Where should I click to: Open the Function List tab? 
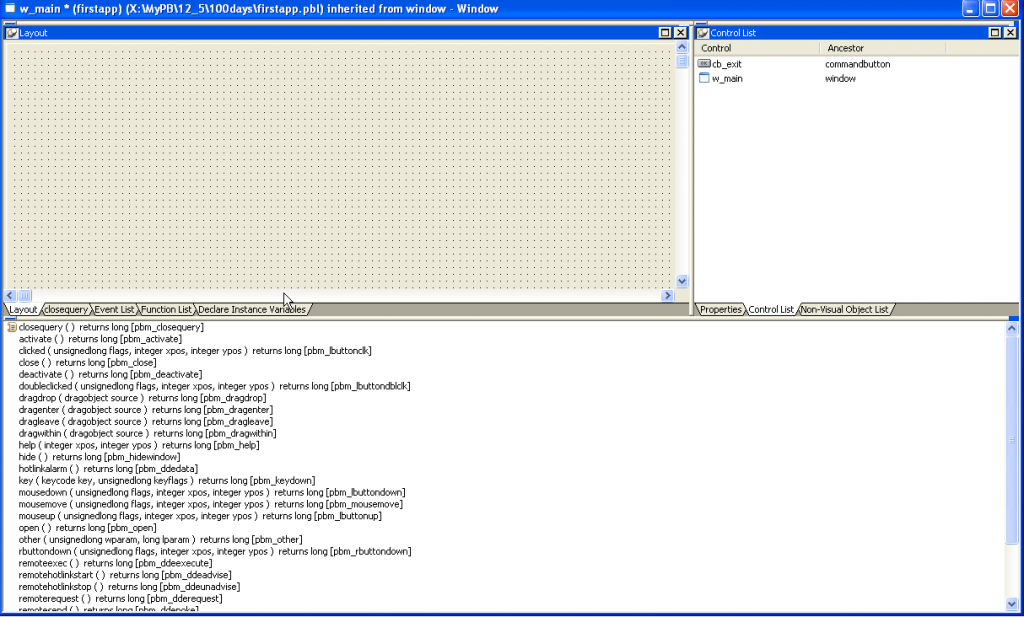click(x=167, y=309)
